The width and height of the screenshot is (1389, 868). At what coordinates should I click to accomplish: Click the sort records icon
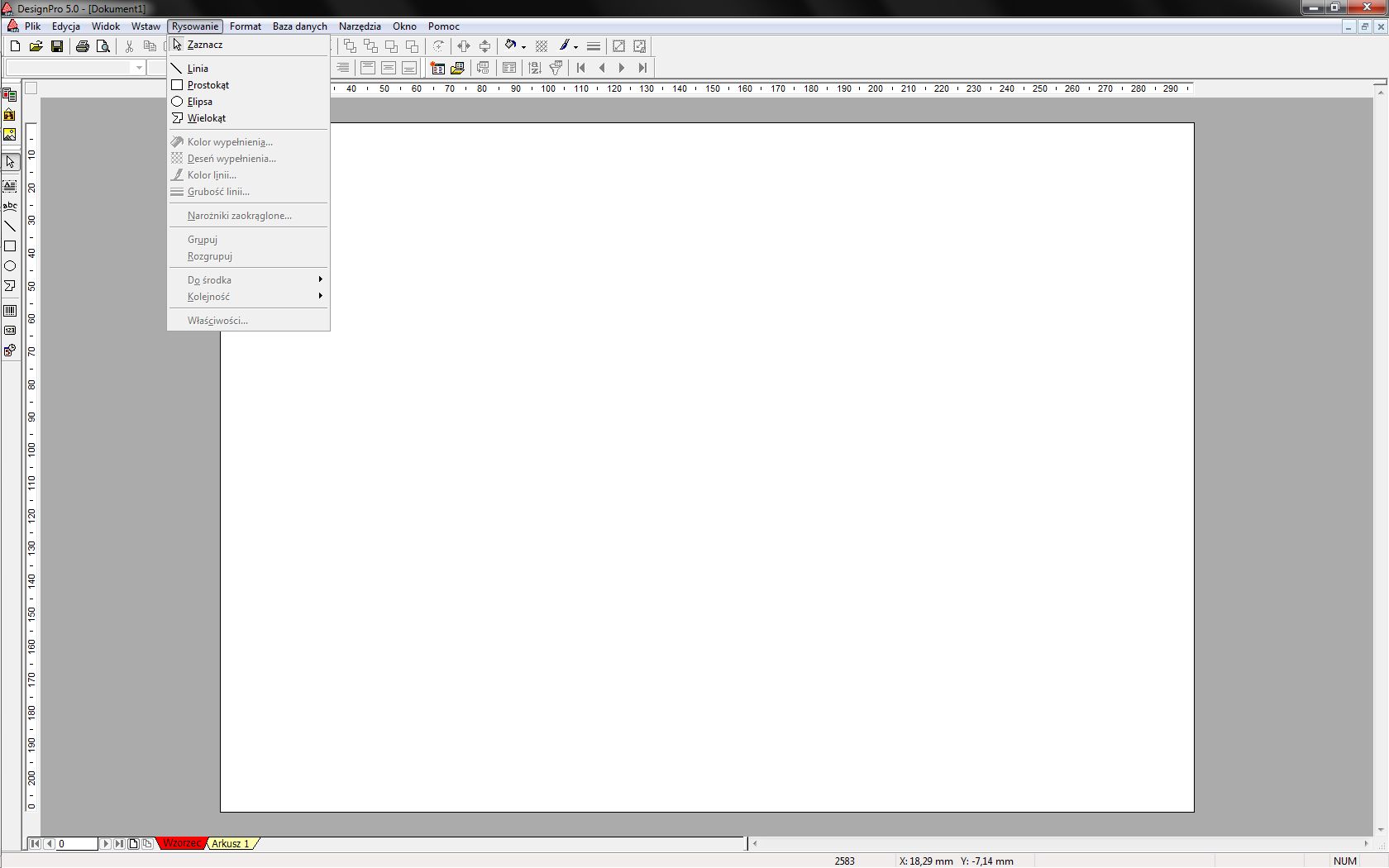(535, 68)
